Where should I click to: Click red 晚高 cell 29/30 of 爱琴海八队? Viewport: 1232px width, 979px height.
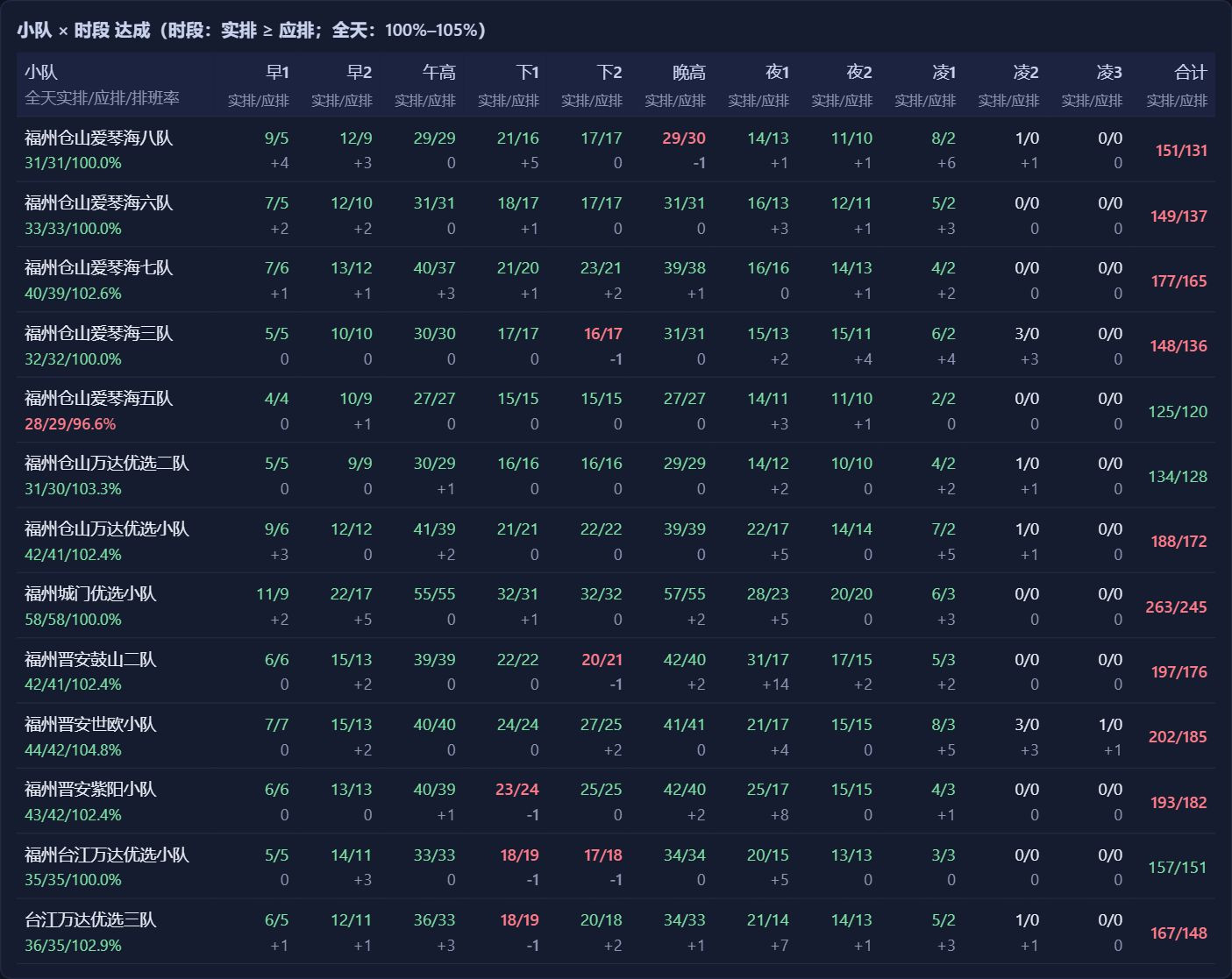click(684, 138)
